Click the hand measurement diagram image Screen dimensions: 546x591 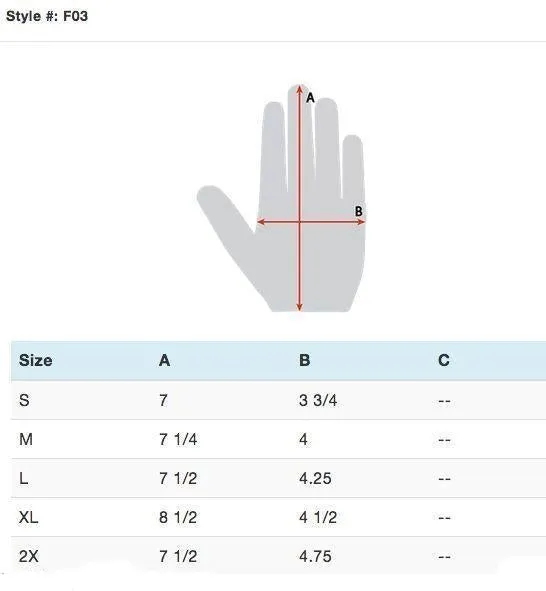281,198
